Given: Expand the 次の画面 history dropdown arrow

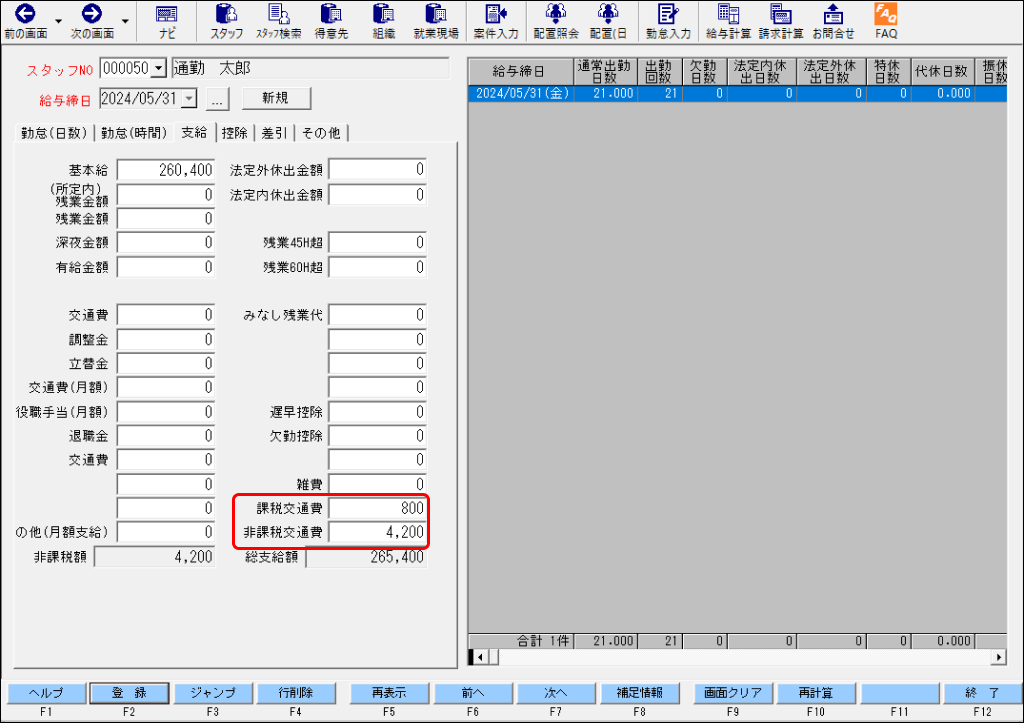Looking at the screenshot, I should click(125, 22).
